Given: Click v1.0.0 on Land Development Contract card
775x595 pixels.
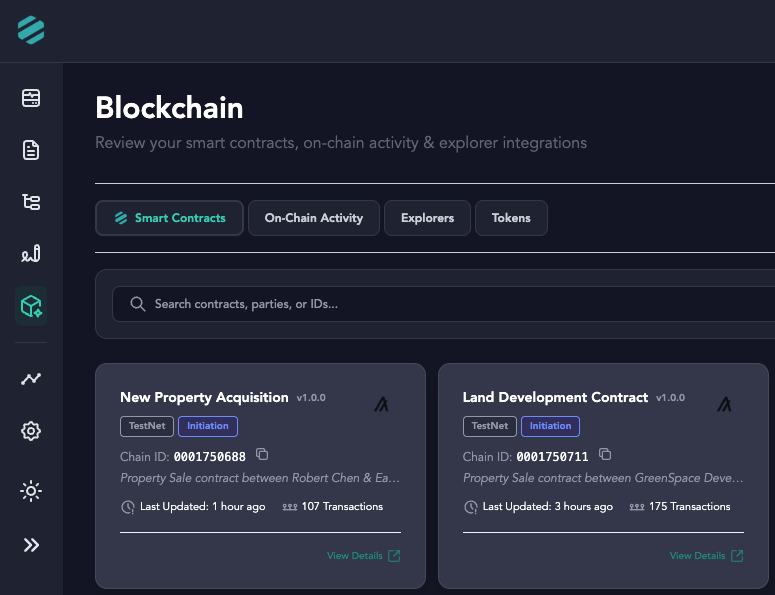Looking at the screenshot, I should point(670,398).
